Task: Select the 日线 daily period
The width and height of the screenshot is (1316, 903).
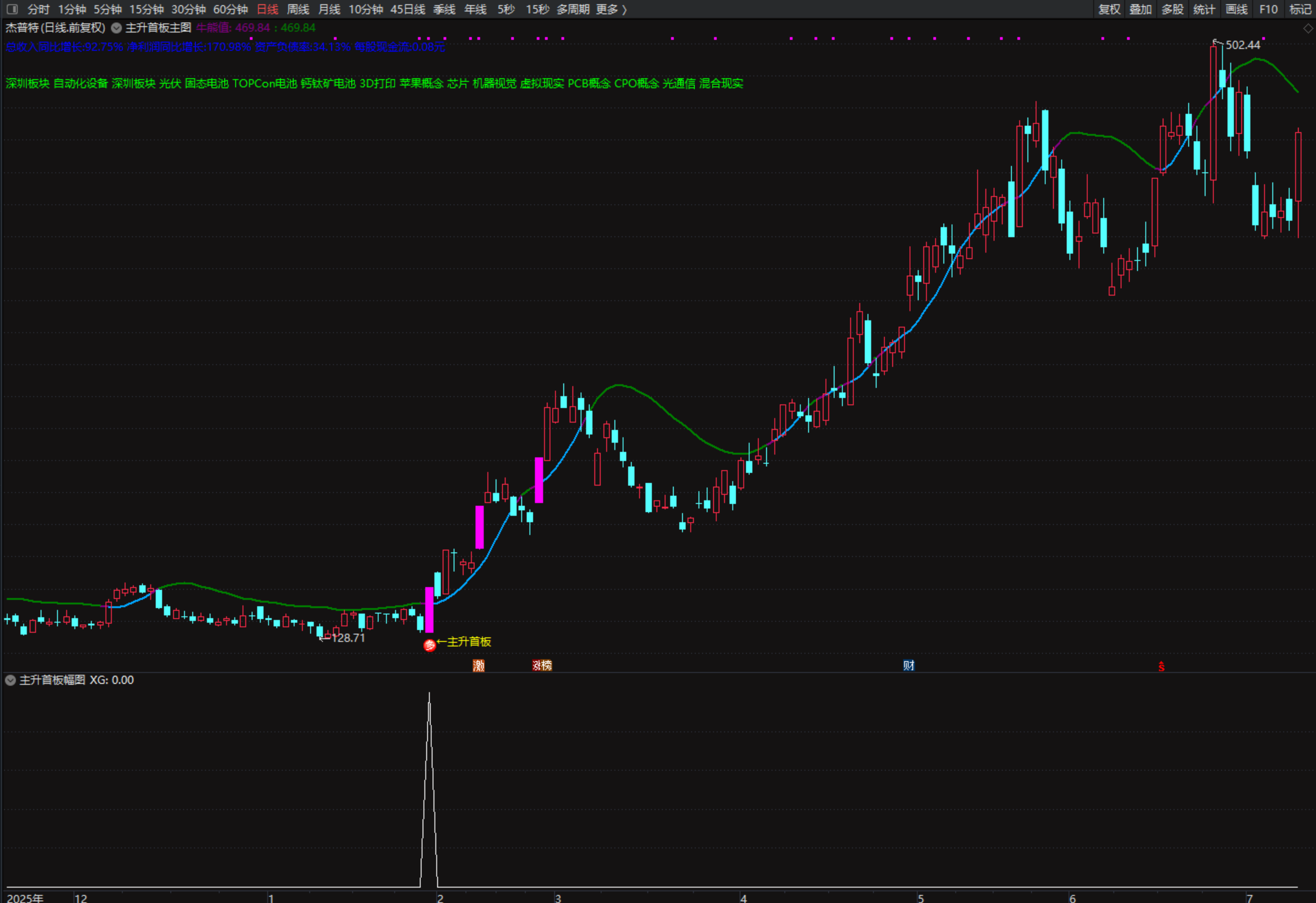Action: coord(267,9)
